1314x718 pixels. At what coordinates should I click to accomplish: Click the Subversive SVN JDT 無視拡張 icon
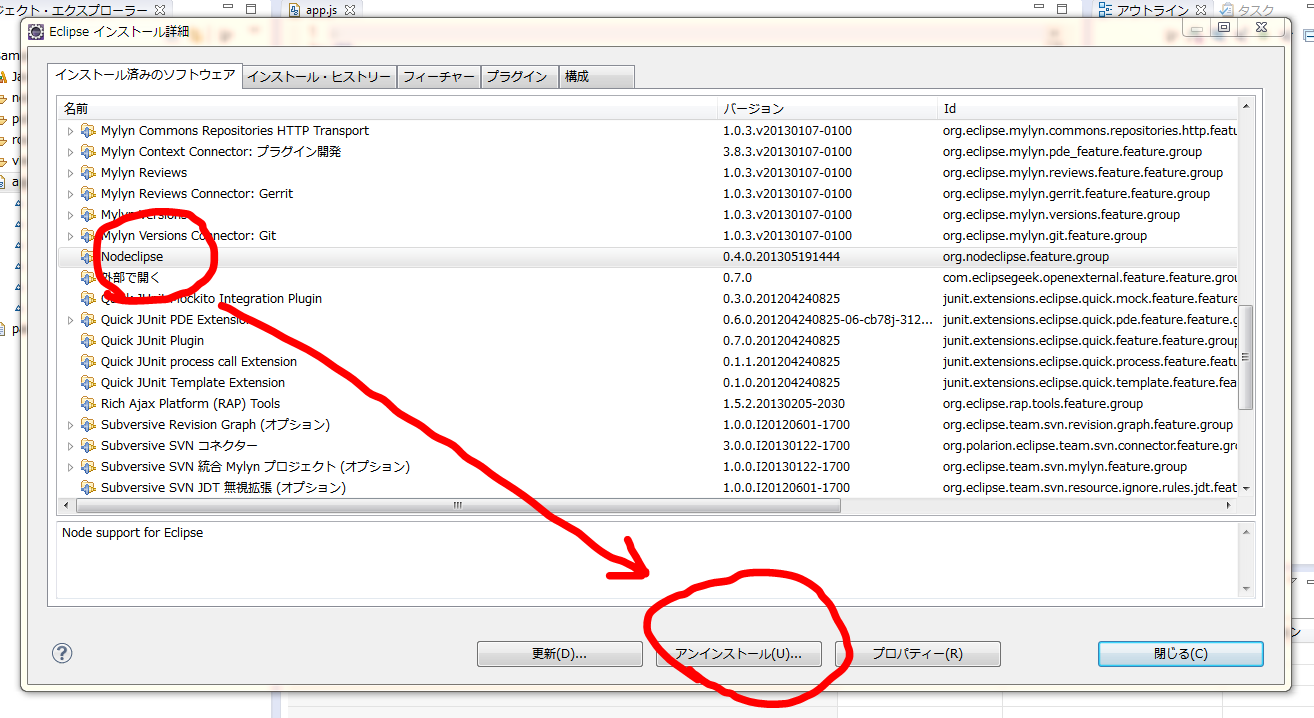click(x=88, y=488)
